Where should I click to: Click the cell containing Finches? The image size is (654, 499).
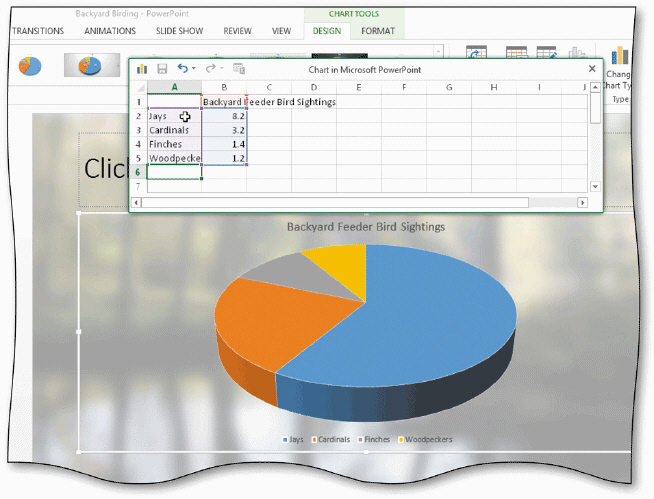tap(174, 144)
